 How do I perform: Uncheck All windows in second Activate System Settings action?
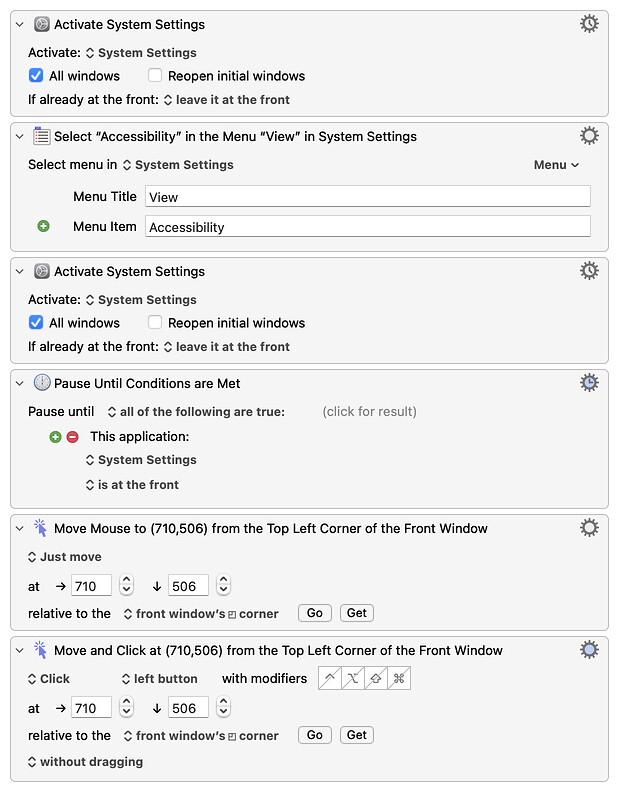[36, 322]
